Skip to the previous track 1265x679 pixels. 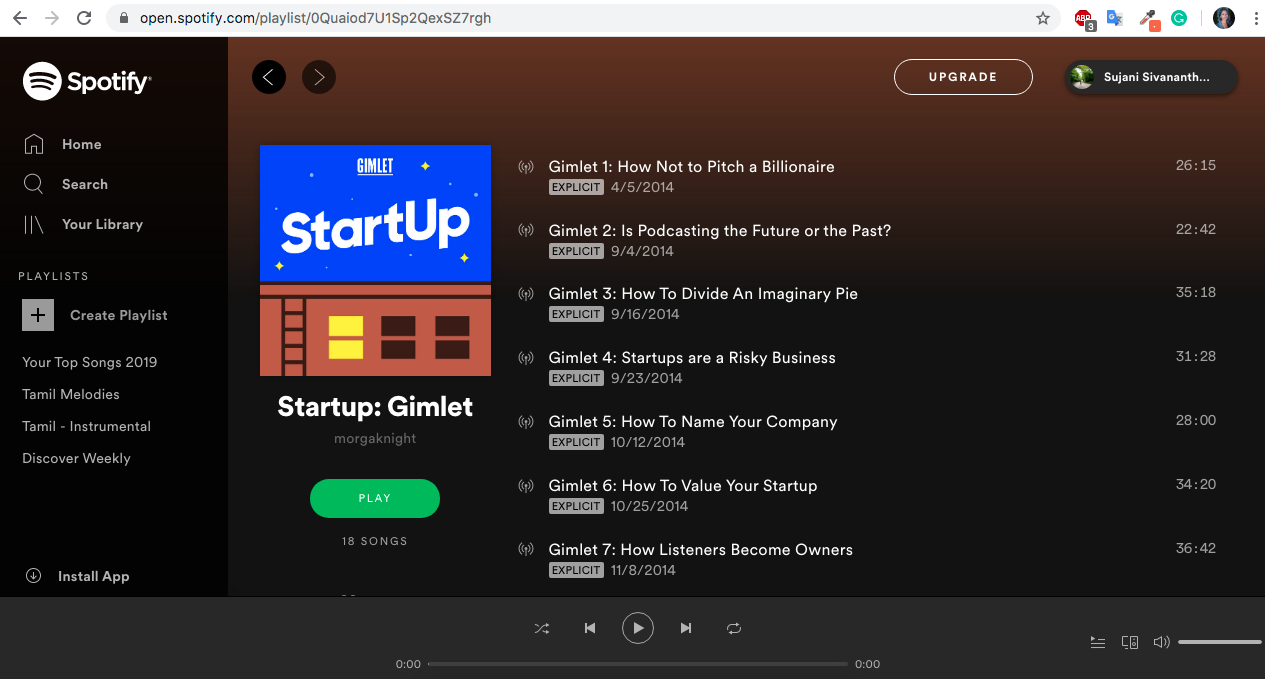590,628
